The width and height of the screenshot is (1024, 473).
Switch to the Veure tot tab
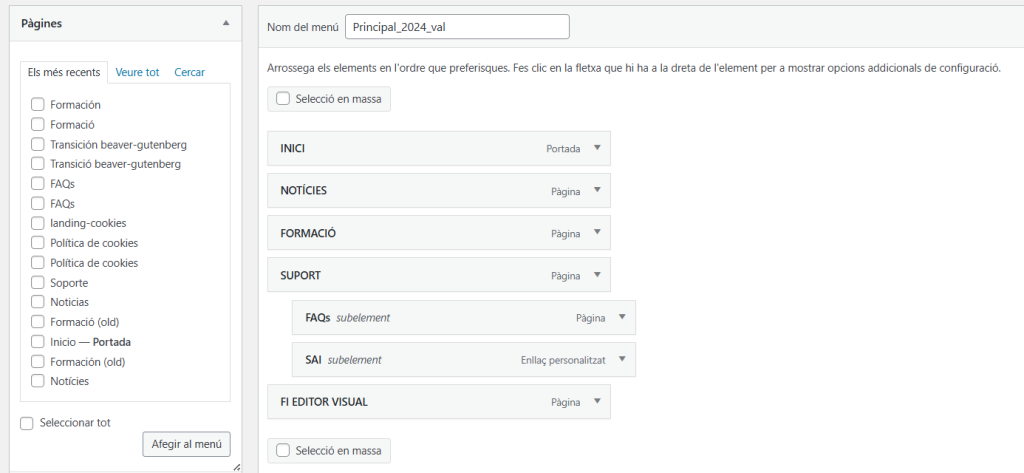[x=137, y=72]
